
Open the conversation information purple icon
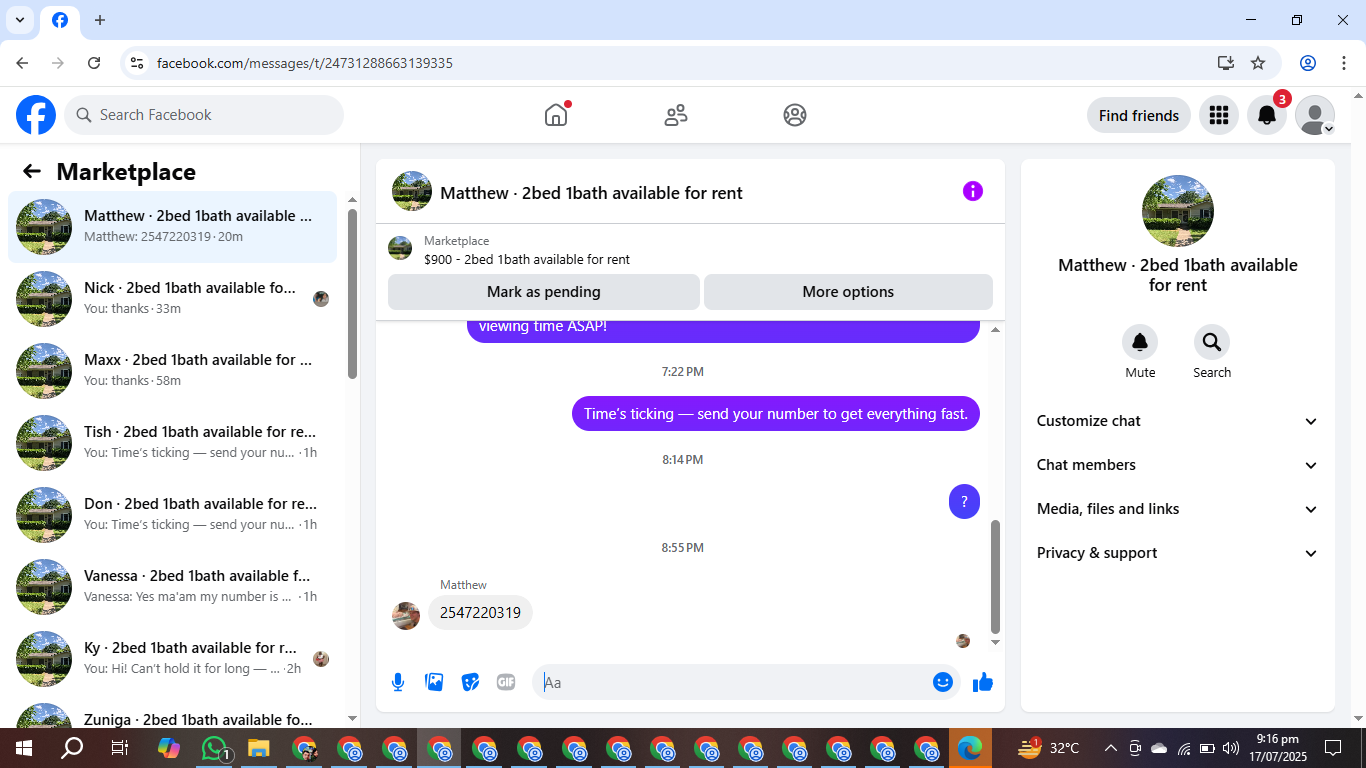[973, 191]
